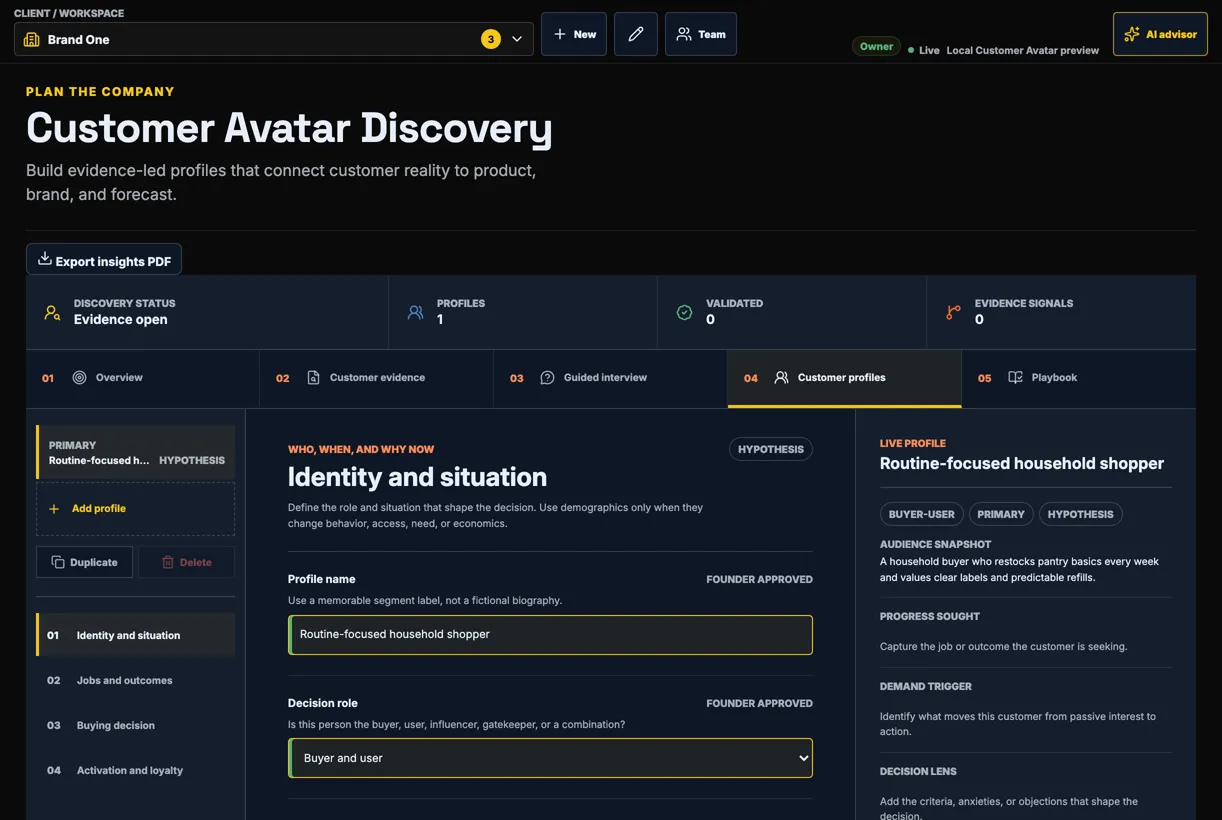
Task: Open Buying decision section
Action: [x=136, y=725]
